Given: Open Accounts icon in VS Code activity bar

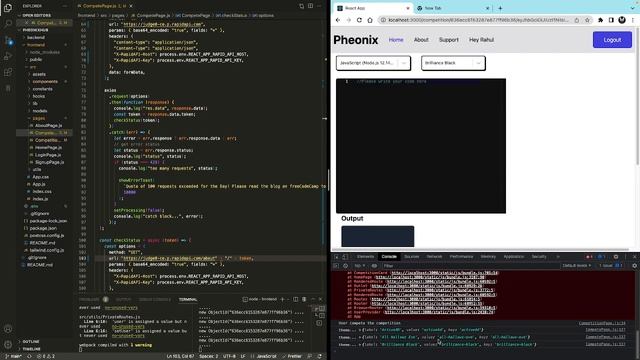Looking at the screenshot, I should click(x=8, y=329).
